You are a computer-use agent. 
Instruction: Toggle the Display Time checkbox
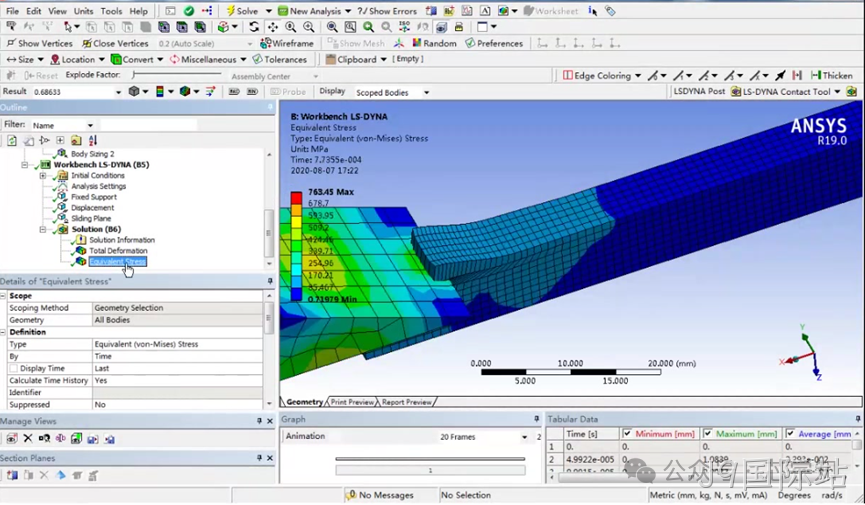(x=13, y=368)
